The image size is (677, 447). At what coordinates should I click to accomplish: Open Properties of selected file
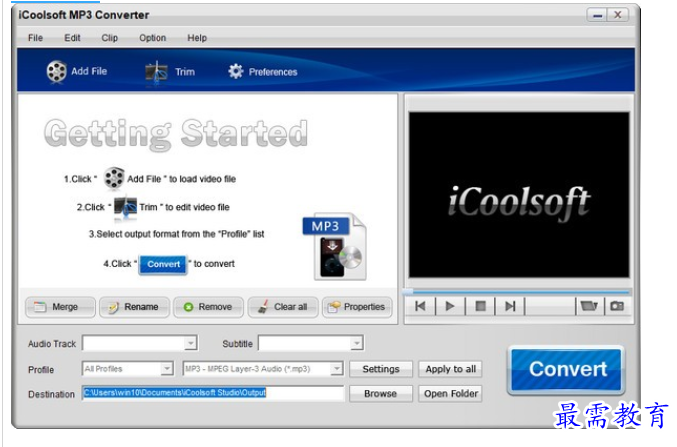(357, 307)
